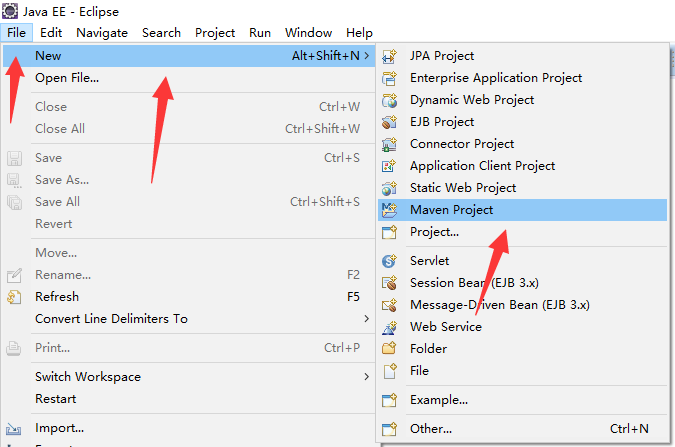
Task: Expand the Switch Workspace submenu
Action: point(367,377)
